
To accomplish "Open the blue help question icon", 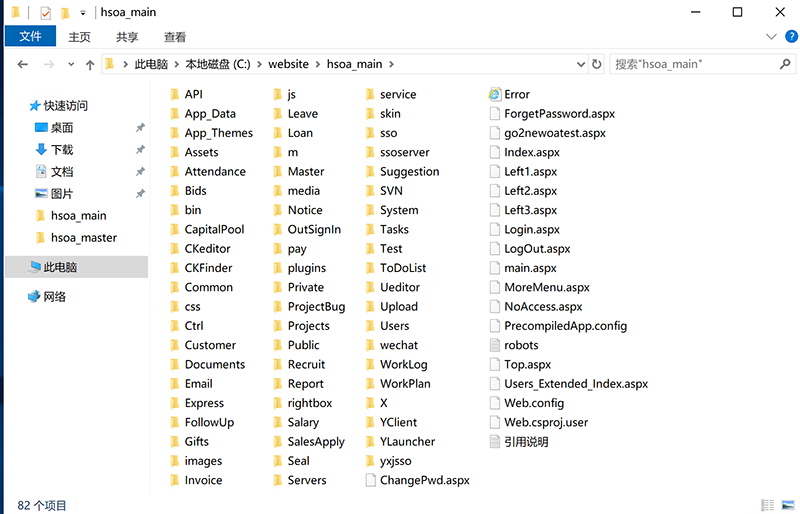I will pos(791,37).
